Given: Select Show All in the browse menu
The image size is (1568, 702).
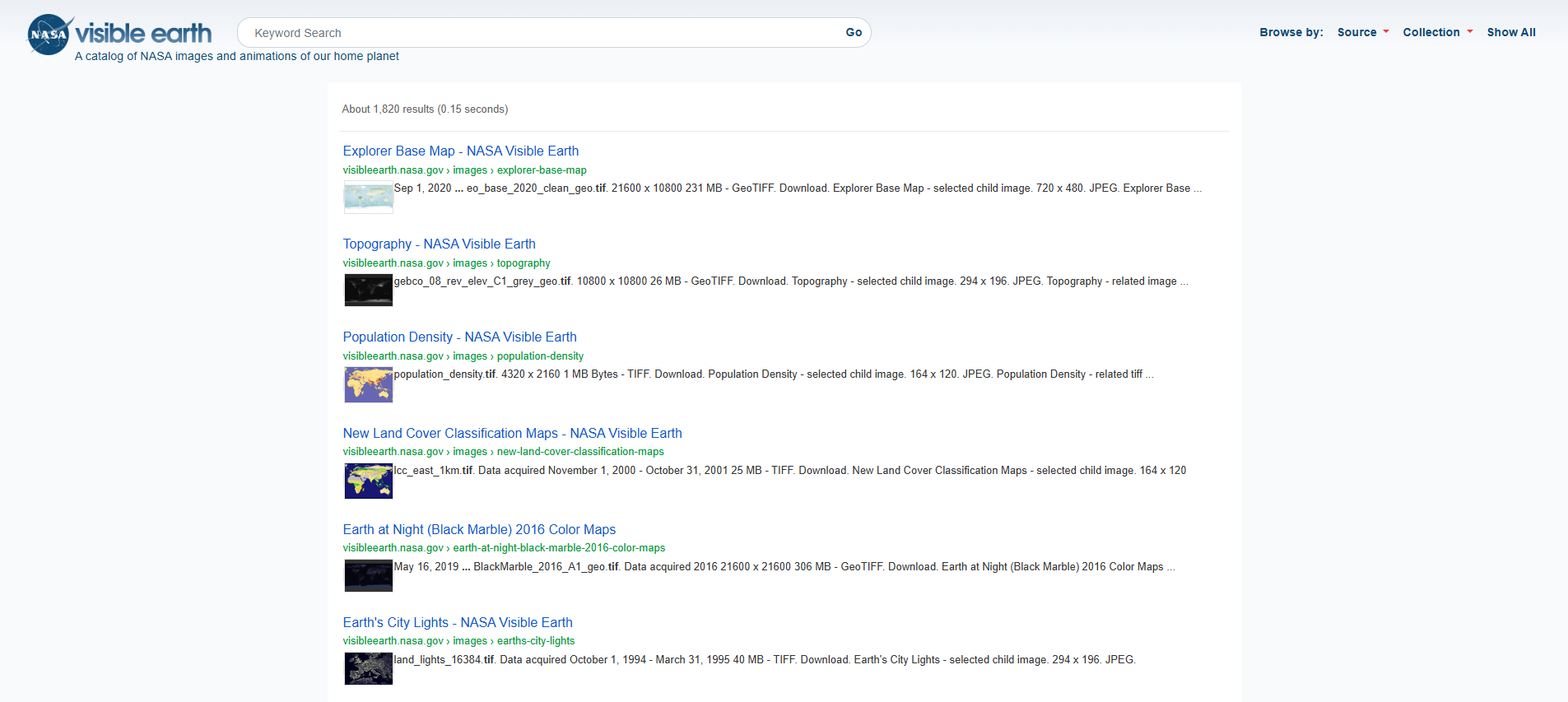Looking at the screenshot, I should tap(1510, 32).
